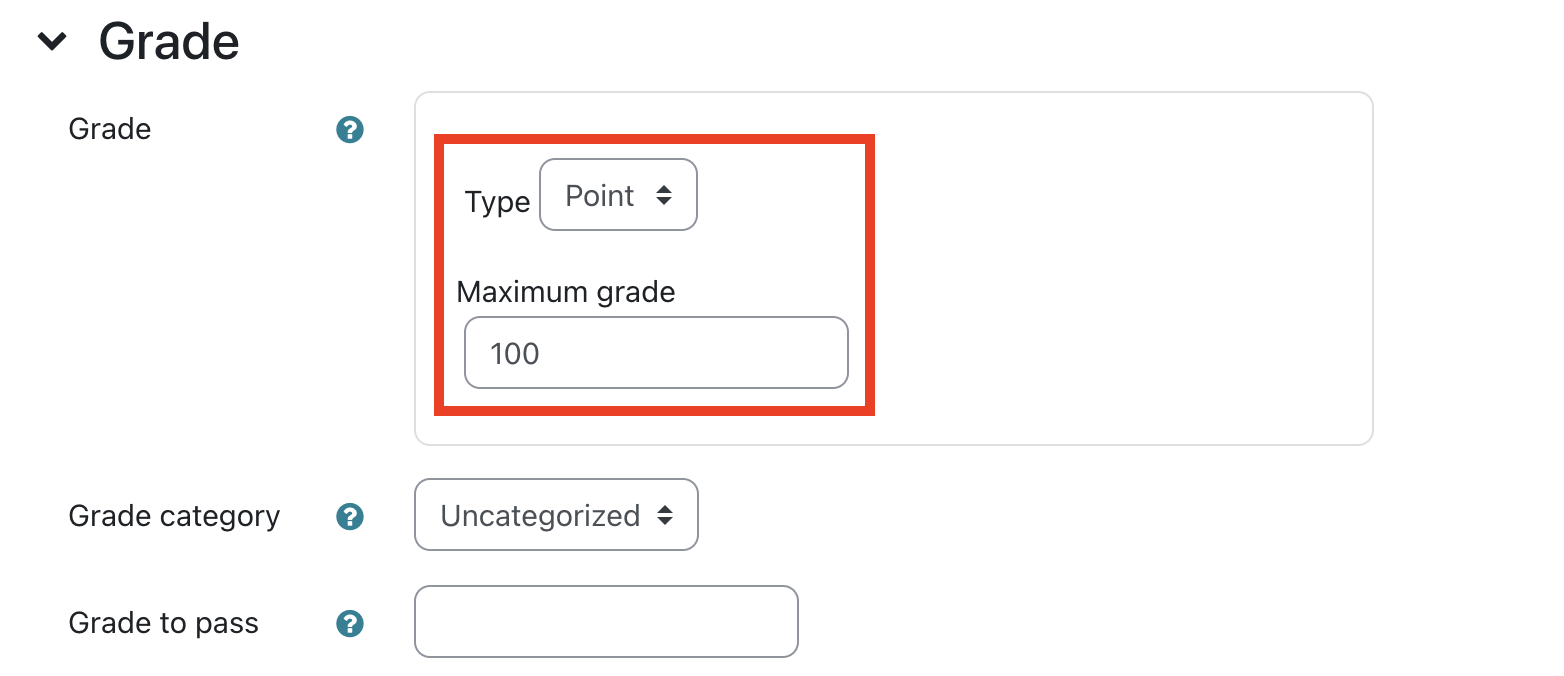
Task: Click the "Type" label text
Action: pyautogui.click(x=497, y=202)
